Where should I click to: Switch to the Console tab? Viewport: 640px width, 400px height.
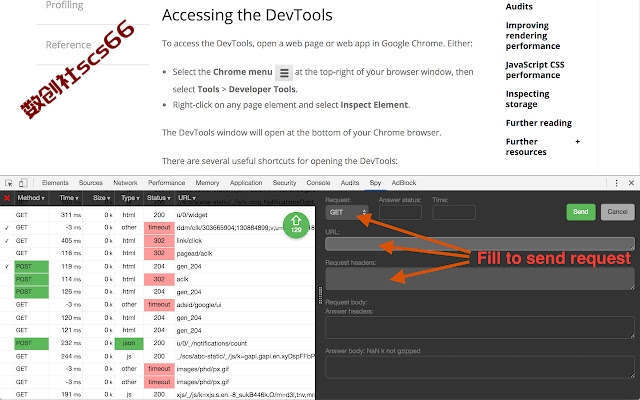click(318, 183)
